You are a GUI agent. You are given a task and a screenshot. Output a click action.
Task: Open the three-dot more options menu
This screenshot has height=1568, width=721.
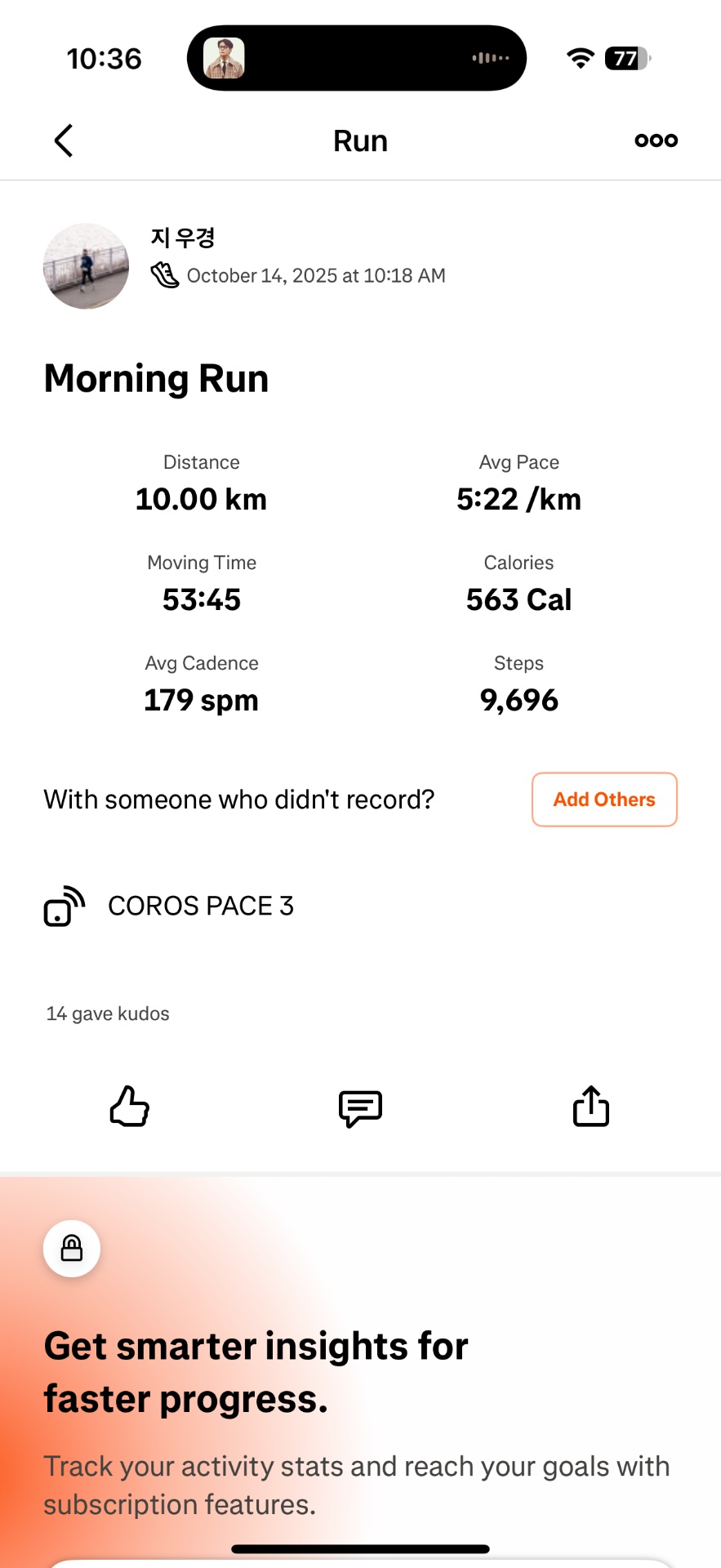coord(656,140)
